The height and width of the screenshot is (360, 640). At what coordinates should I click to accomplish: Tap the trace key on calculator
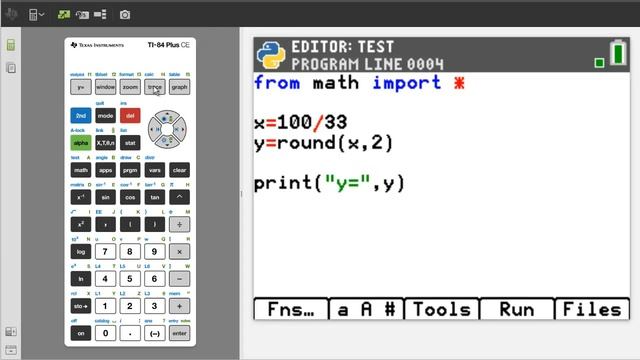pyautogui.click(x=155, y=87)
